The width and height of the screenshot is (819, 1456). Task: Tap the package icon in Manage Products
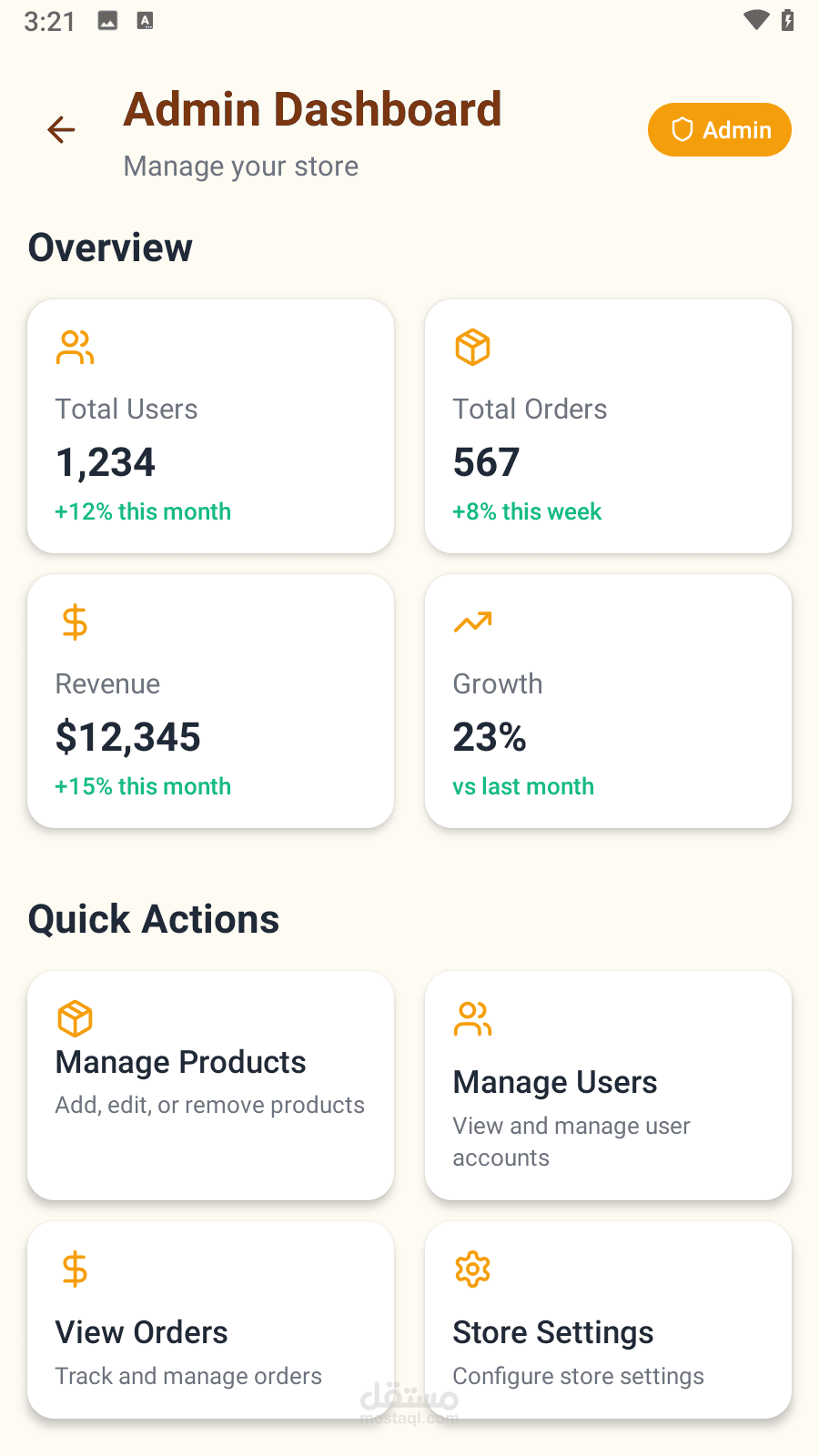click(75, 1018)
